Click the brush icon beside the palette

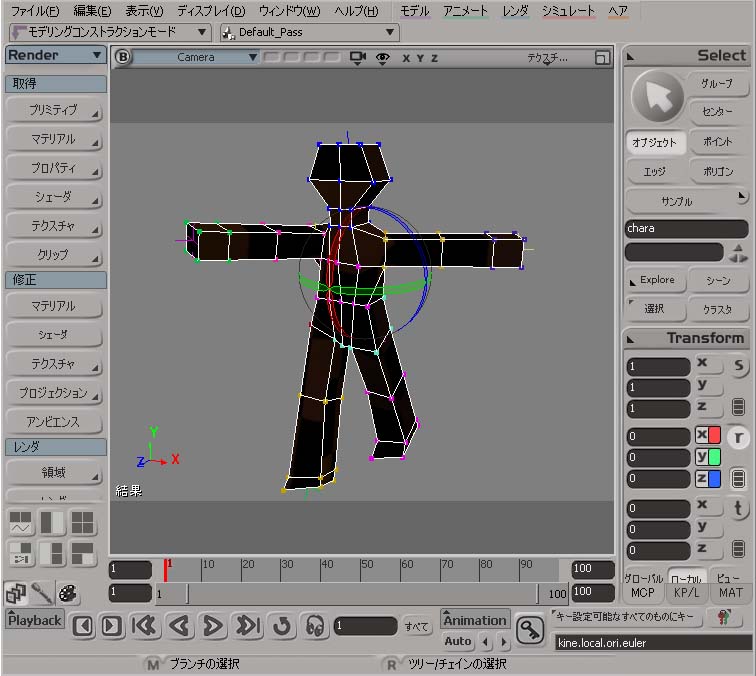(x=42, y=594)
